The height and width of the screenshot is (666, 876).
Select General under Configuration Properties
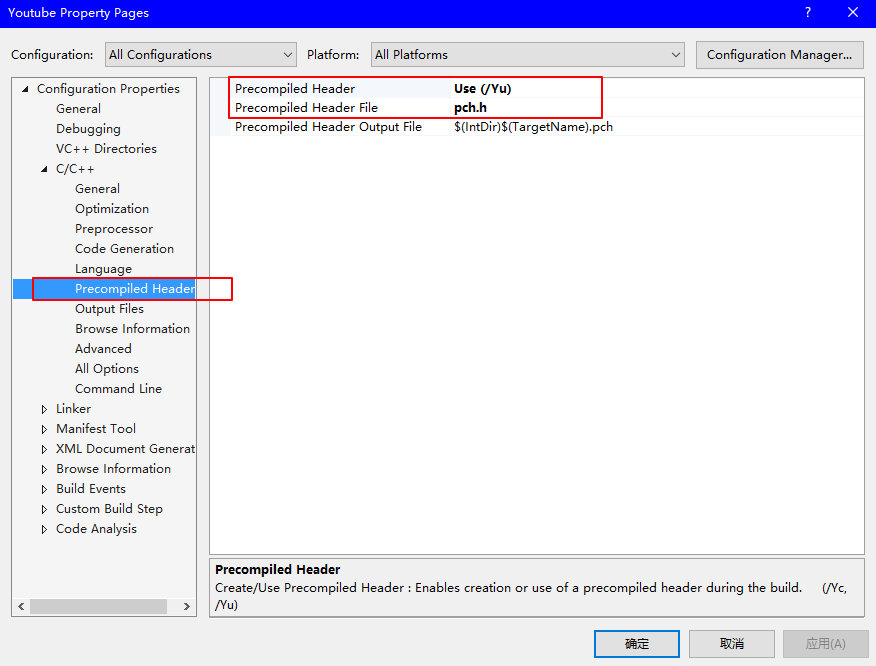pos(78,109)
